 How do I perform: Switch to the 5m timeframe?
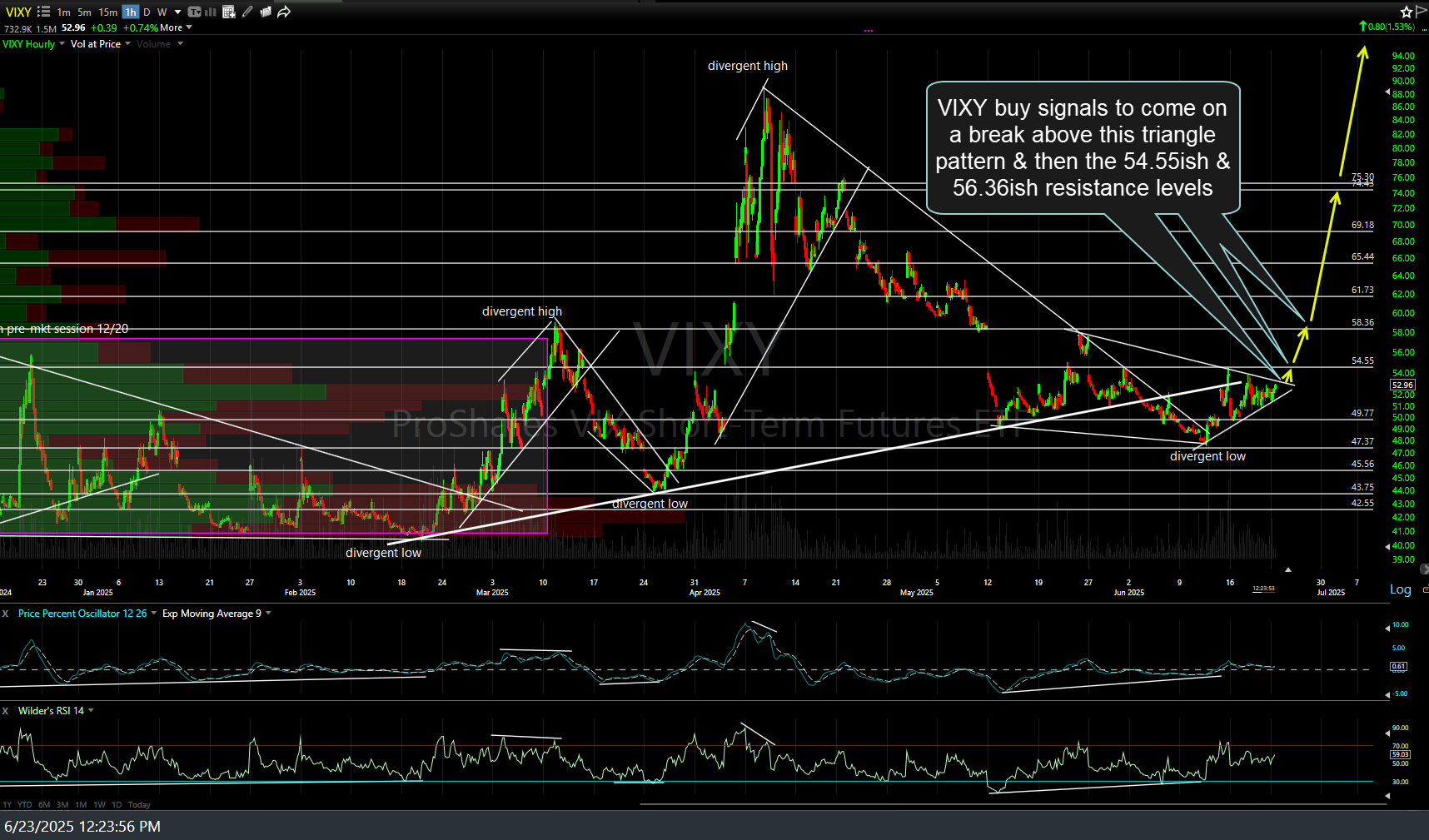[84, 12]
